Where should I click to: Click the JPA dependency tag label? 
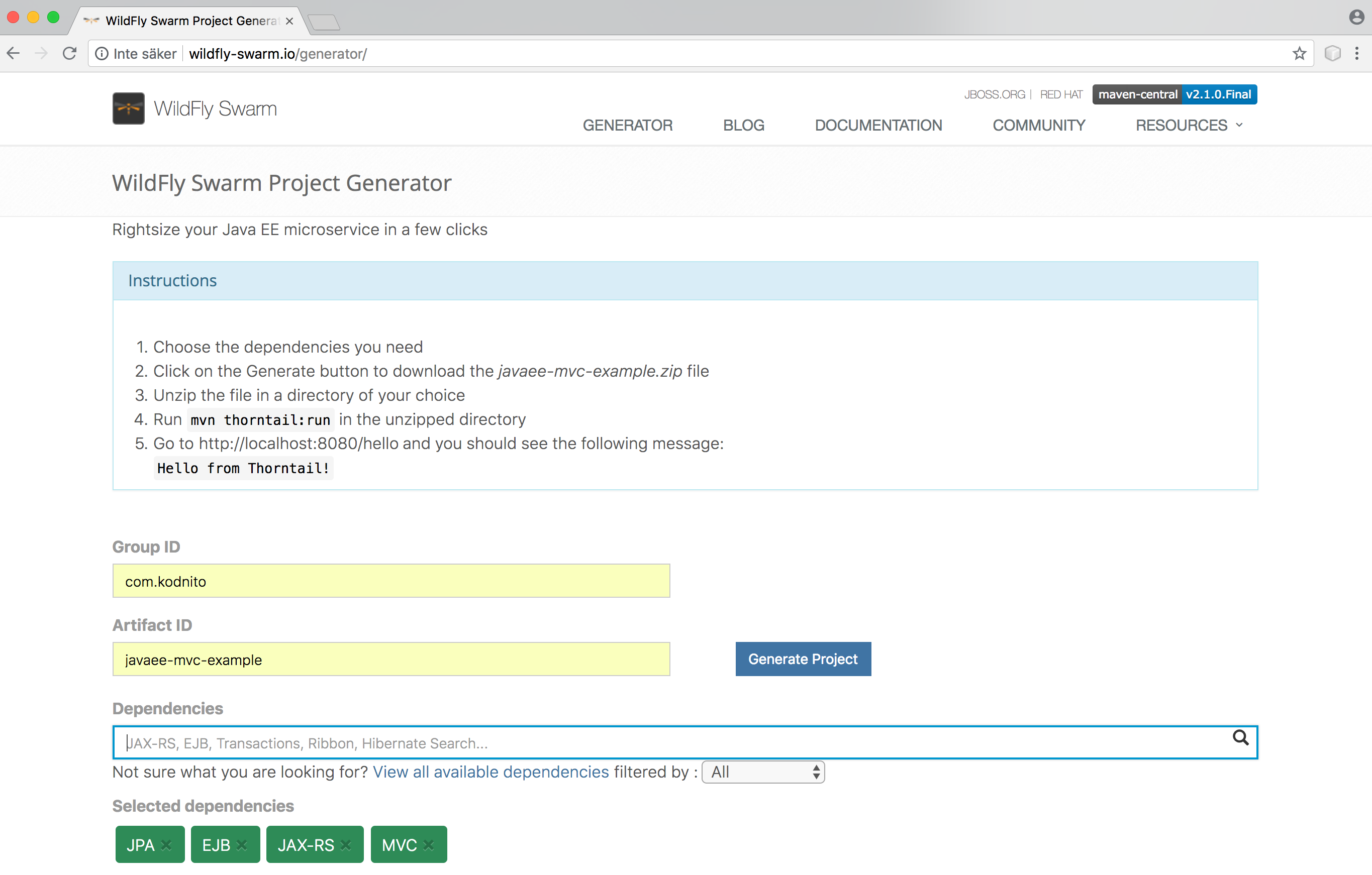(x=140, y=845)
